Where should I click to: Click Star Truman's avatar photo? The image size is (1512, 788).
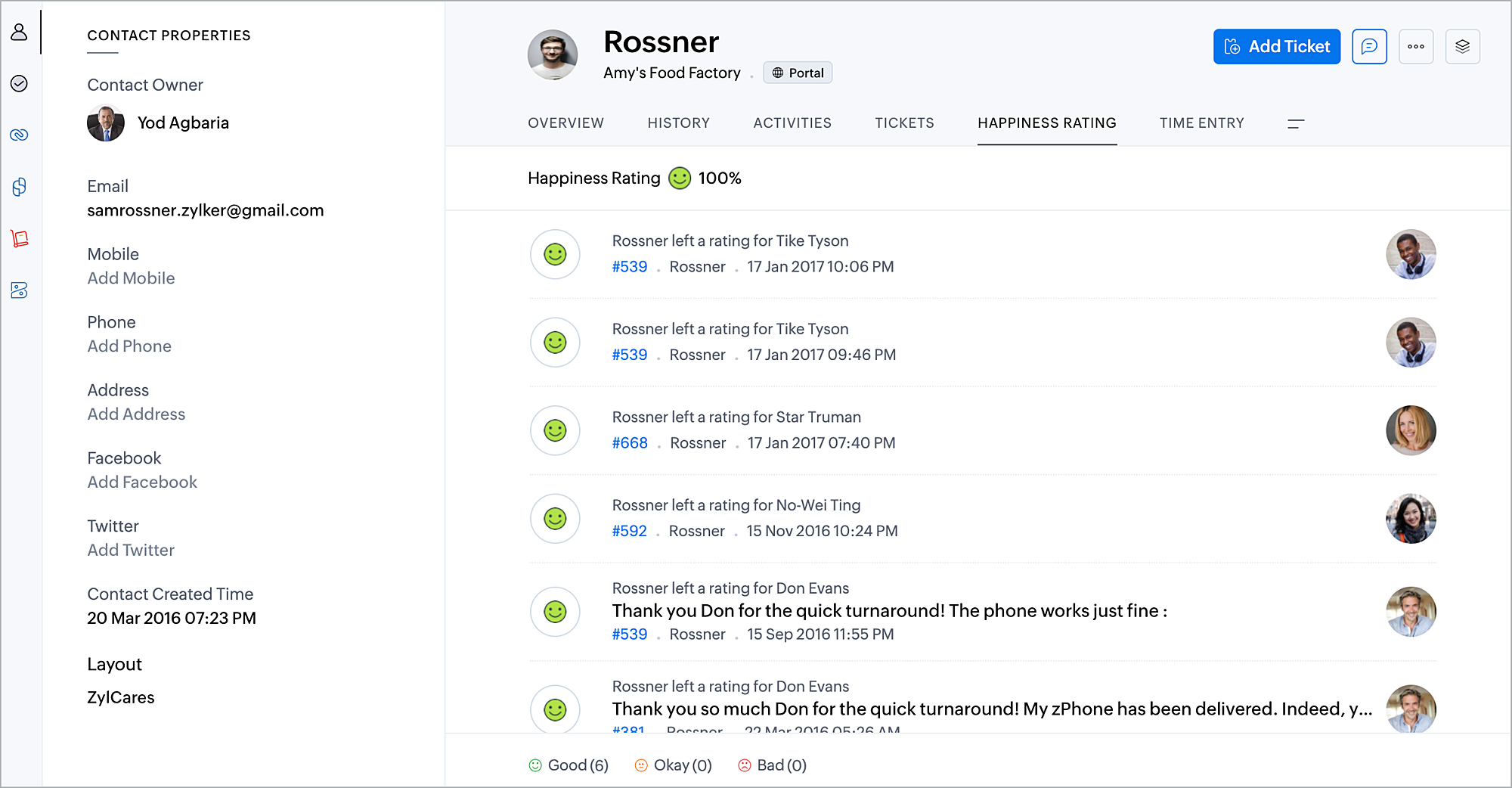(x=1411, y=430)
